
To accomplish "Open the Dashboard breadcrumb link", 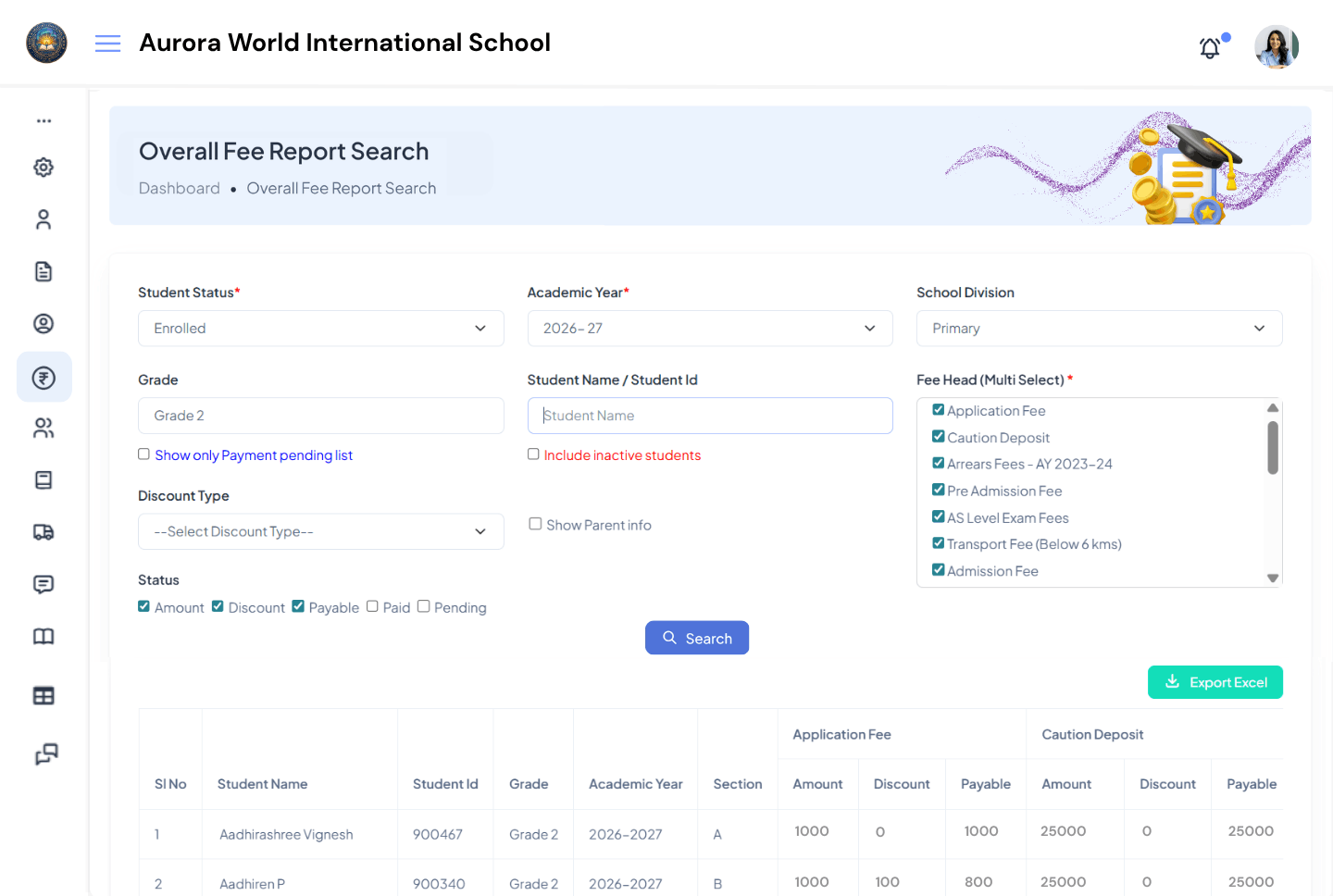I will (x=179, y=188).
